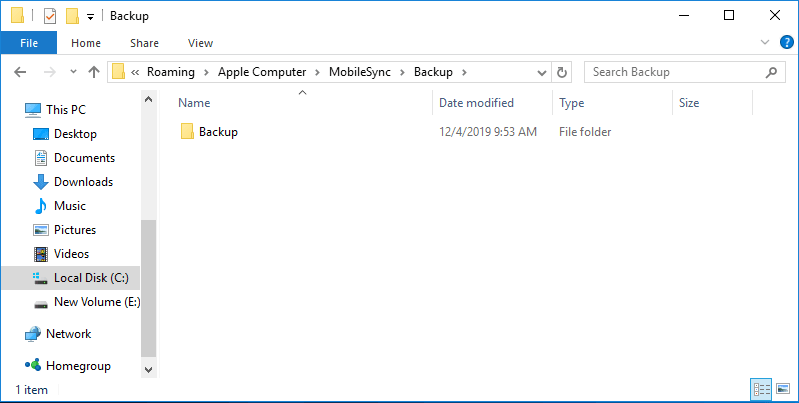
Task: Click the navigation pane scrollbar thumb
Action: tap(149, 288)
